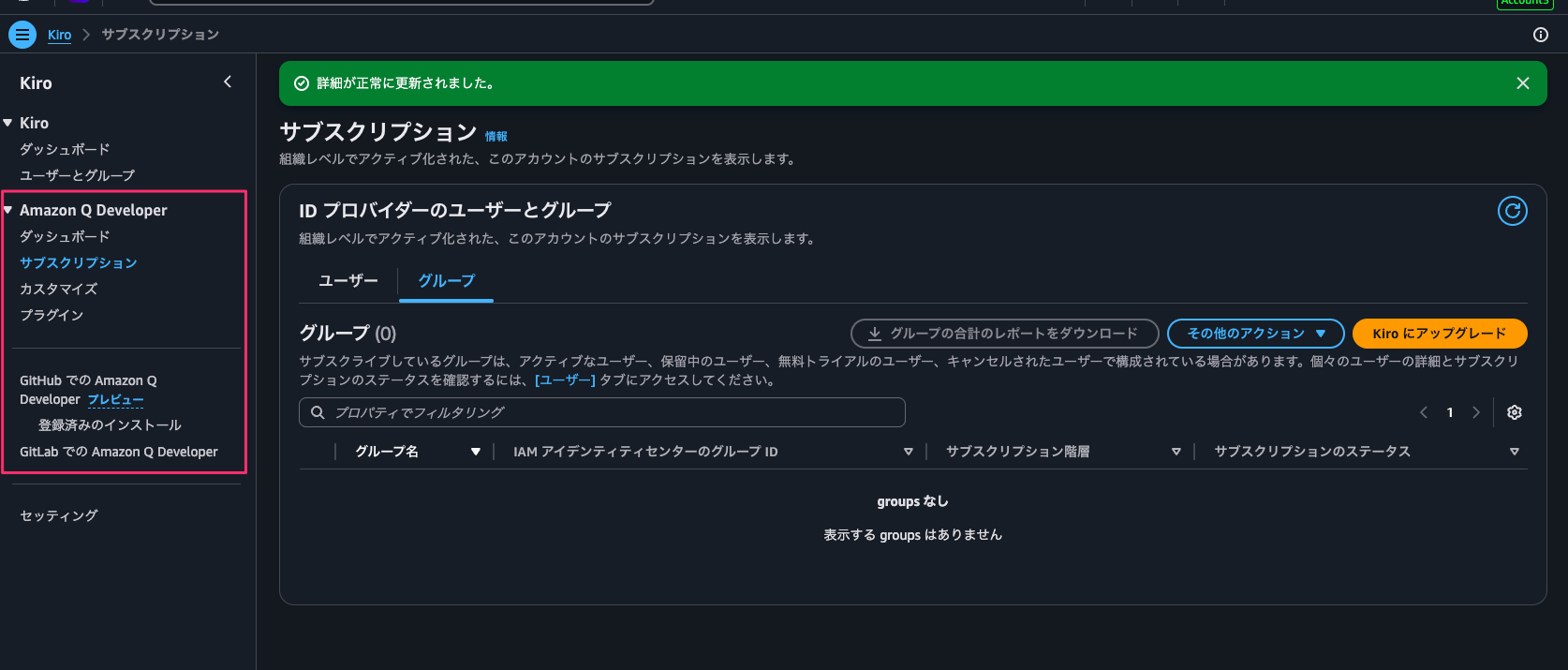Dismiss the green success notification banner
This screenshot has height=670, width=1568.
click(x=1522, y=83)
